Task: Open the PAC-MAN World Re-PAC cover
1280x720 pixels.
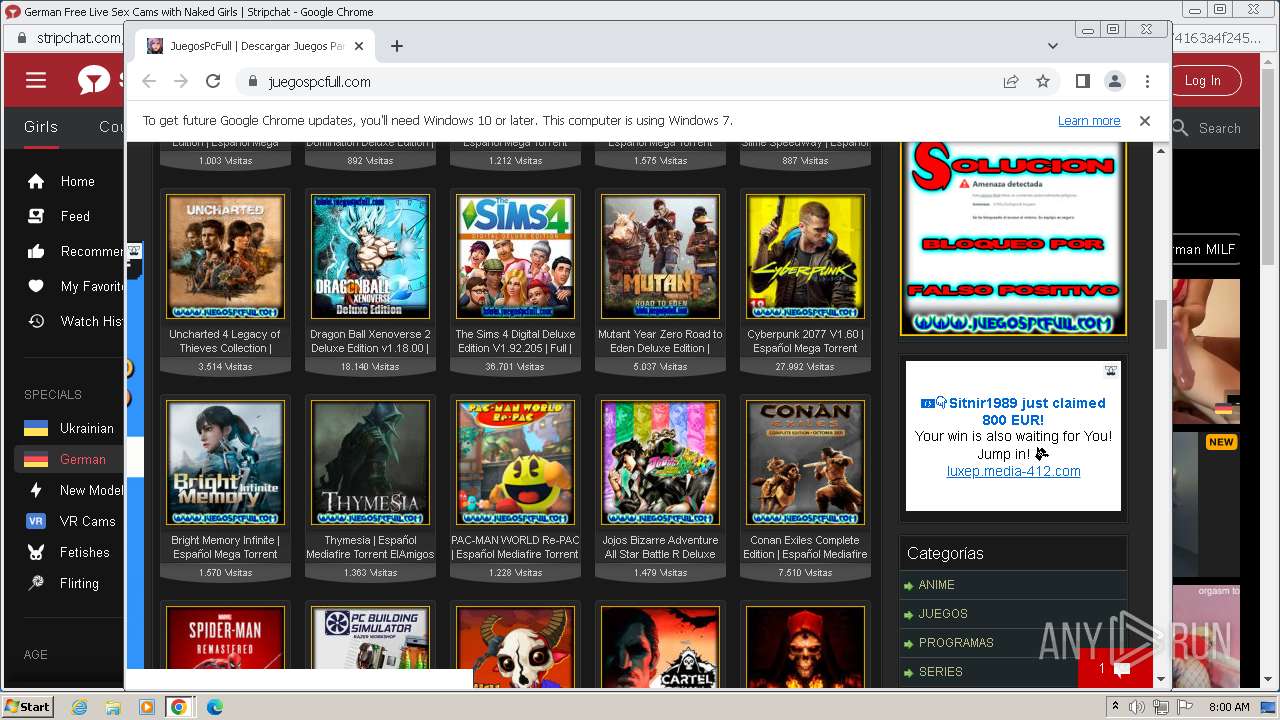Action: coord(515,462)
